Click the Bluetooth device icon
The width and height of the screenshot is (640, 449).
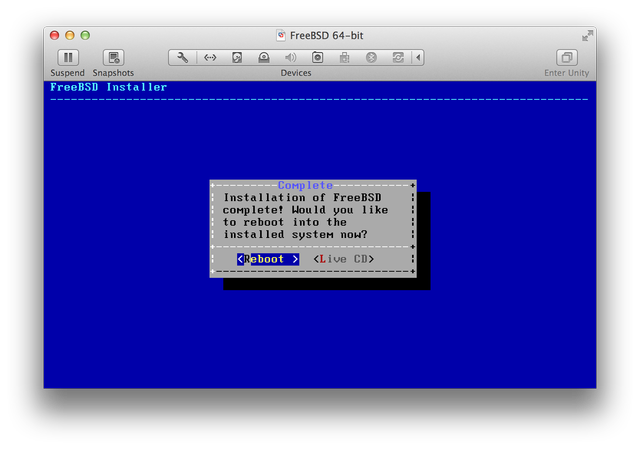pos(371,58)
